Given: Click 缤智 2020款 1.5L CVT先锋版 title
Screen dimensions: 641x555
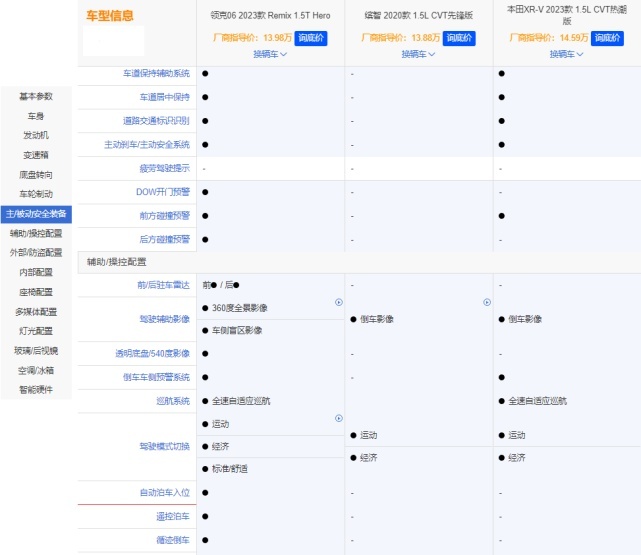Looking at the screenshot, I should click(x=419, y=16).
